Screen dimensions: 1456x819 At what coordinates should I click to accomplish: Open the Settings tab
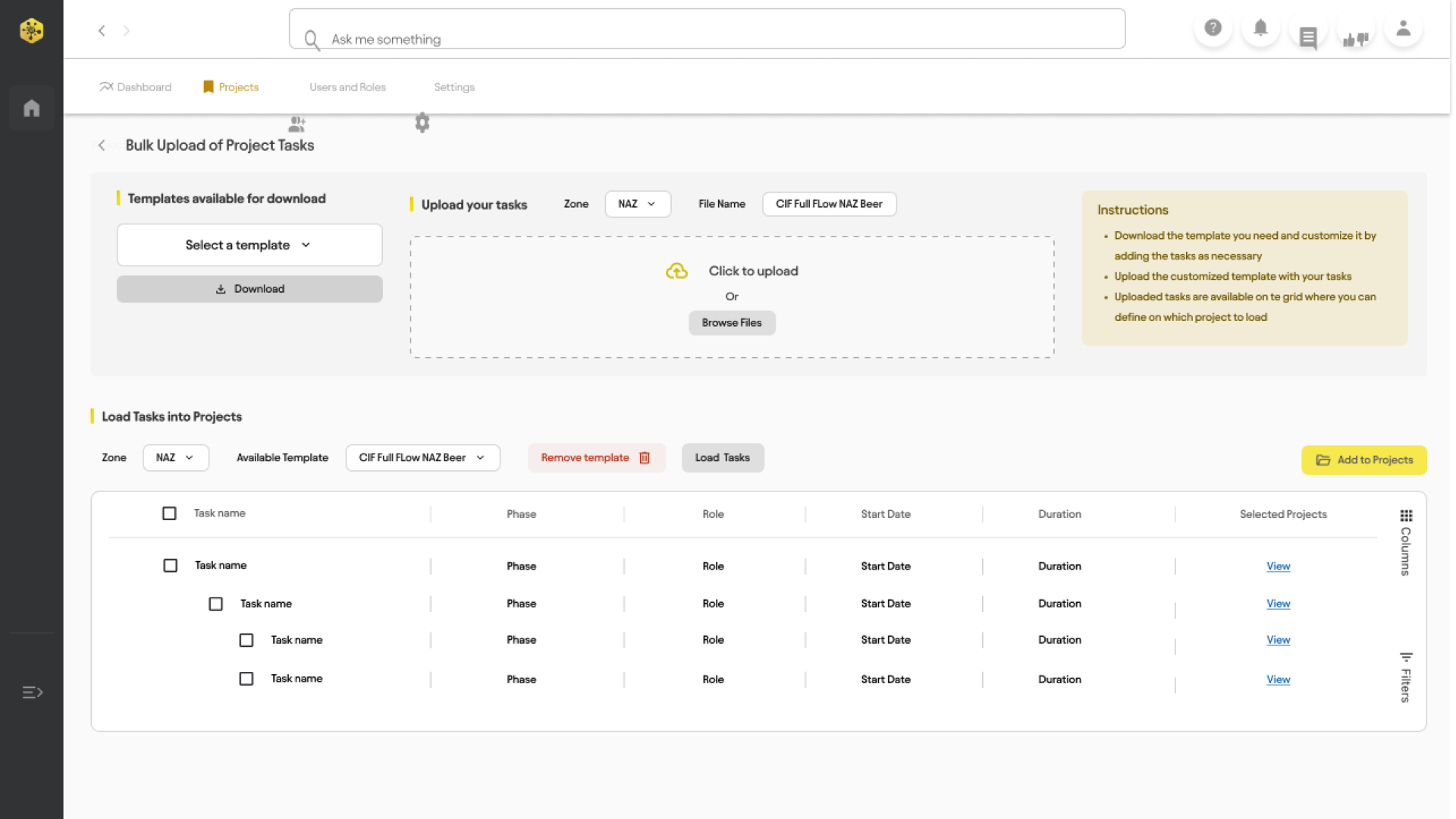454,87
